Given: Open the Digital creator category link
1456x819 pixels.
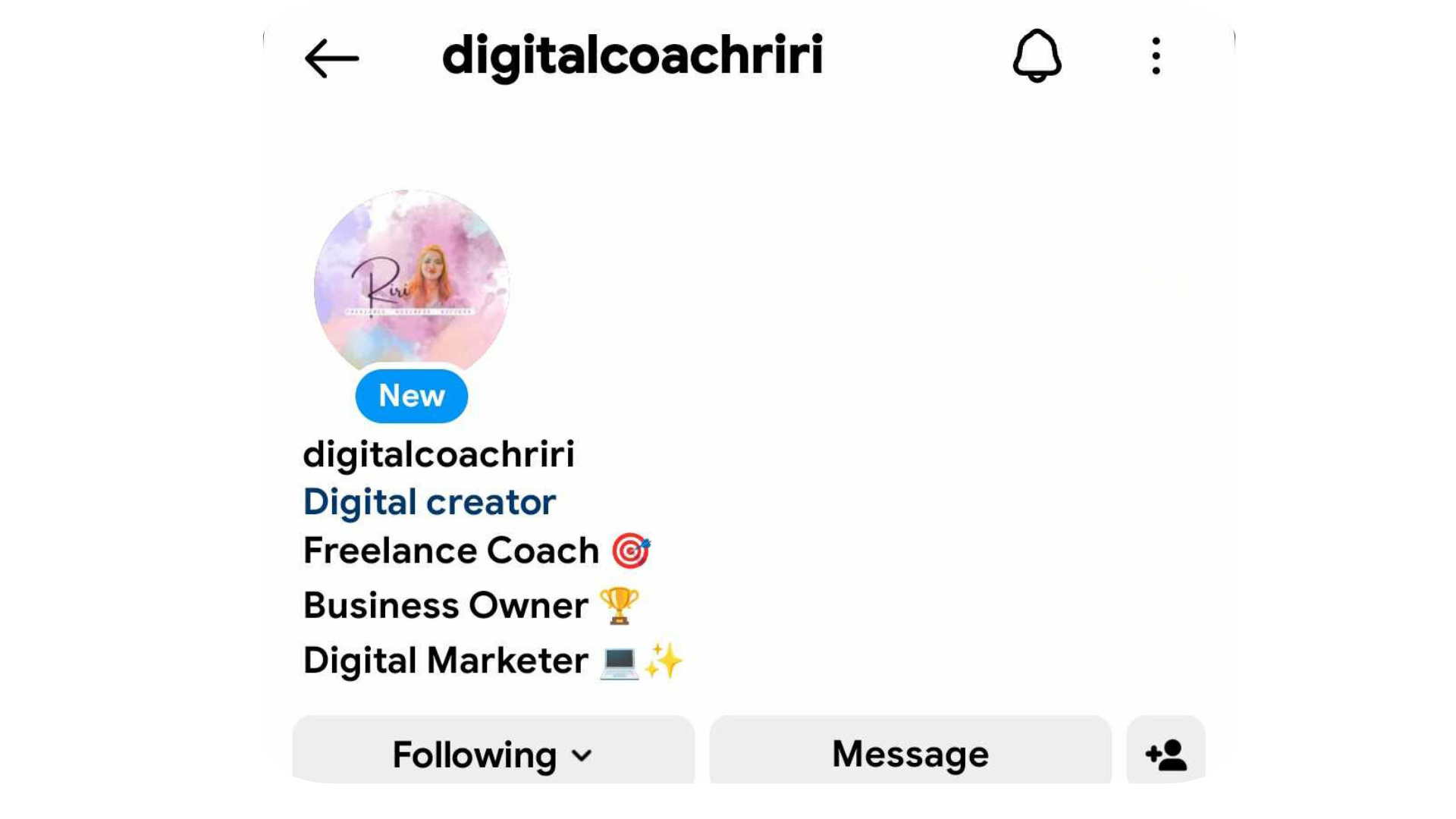Looking at the screenshot, I should [429, 502].
